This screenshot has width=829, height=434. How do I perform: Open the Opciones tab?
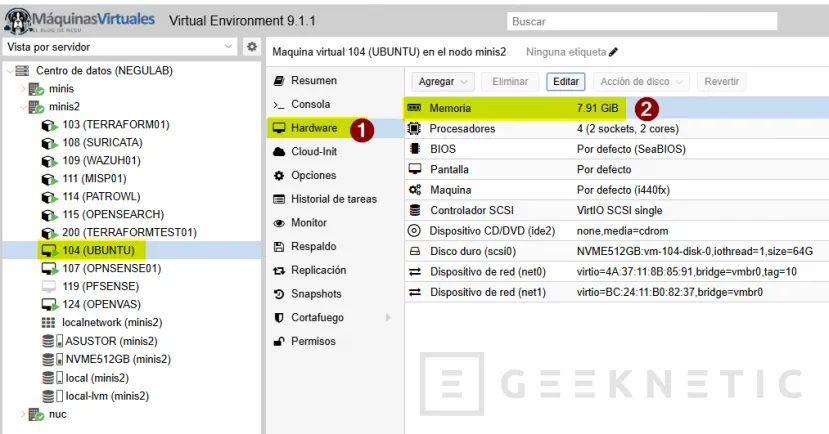tap(335, 176)
